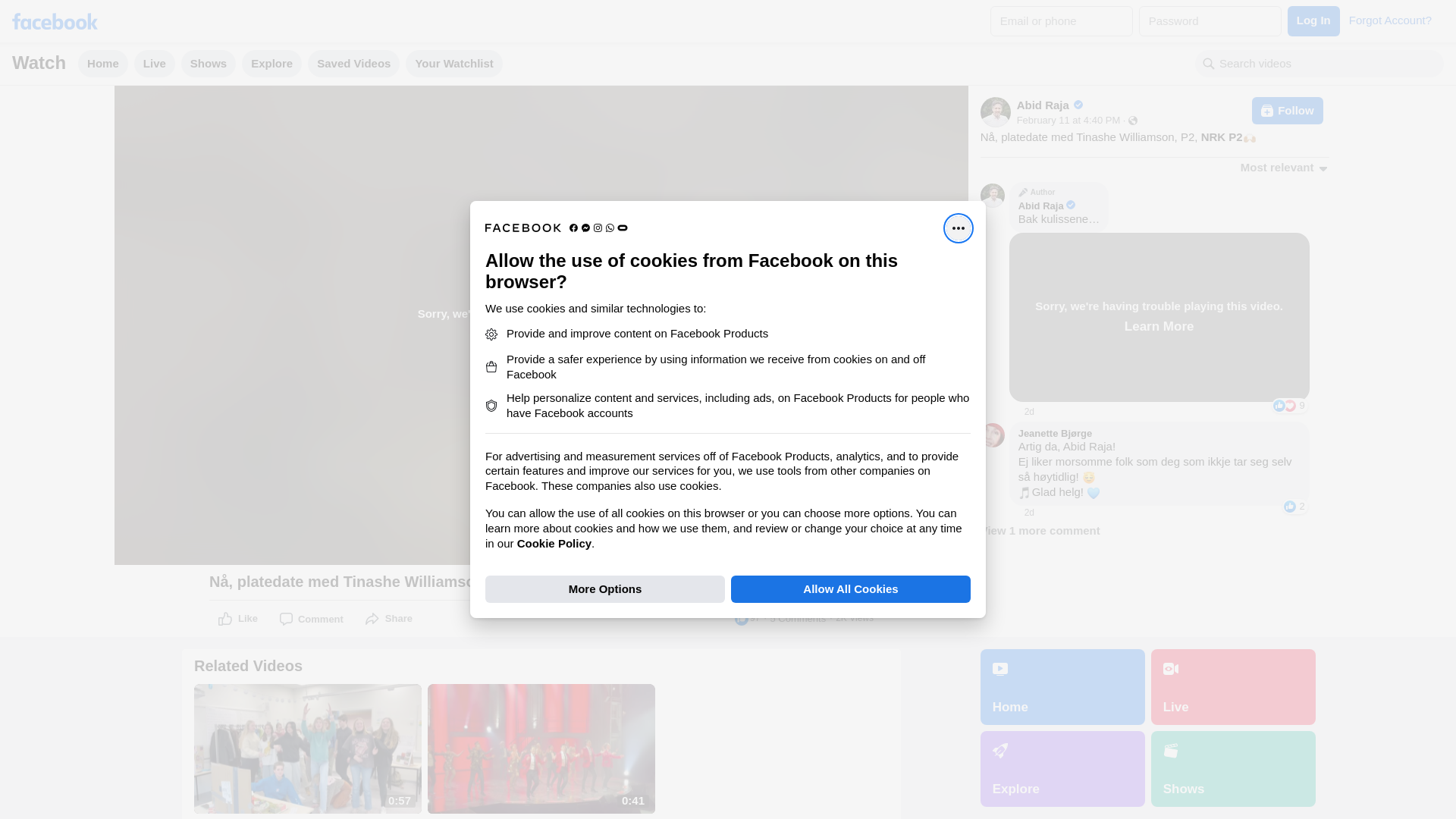
Task: Click Learn More on video error
Action: point(1159,327)
